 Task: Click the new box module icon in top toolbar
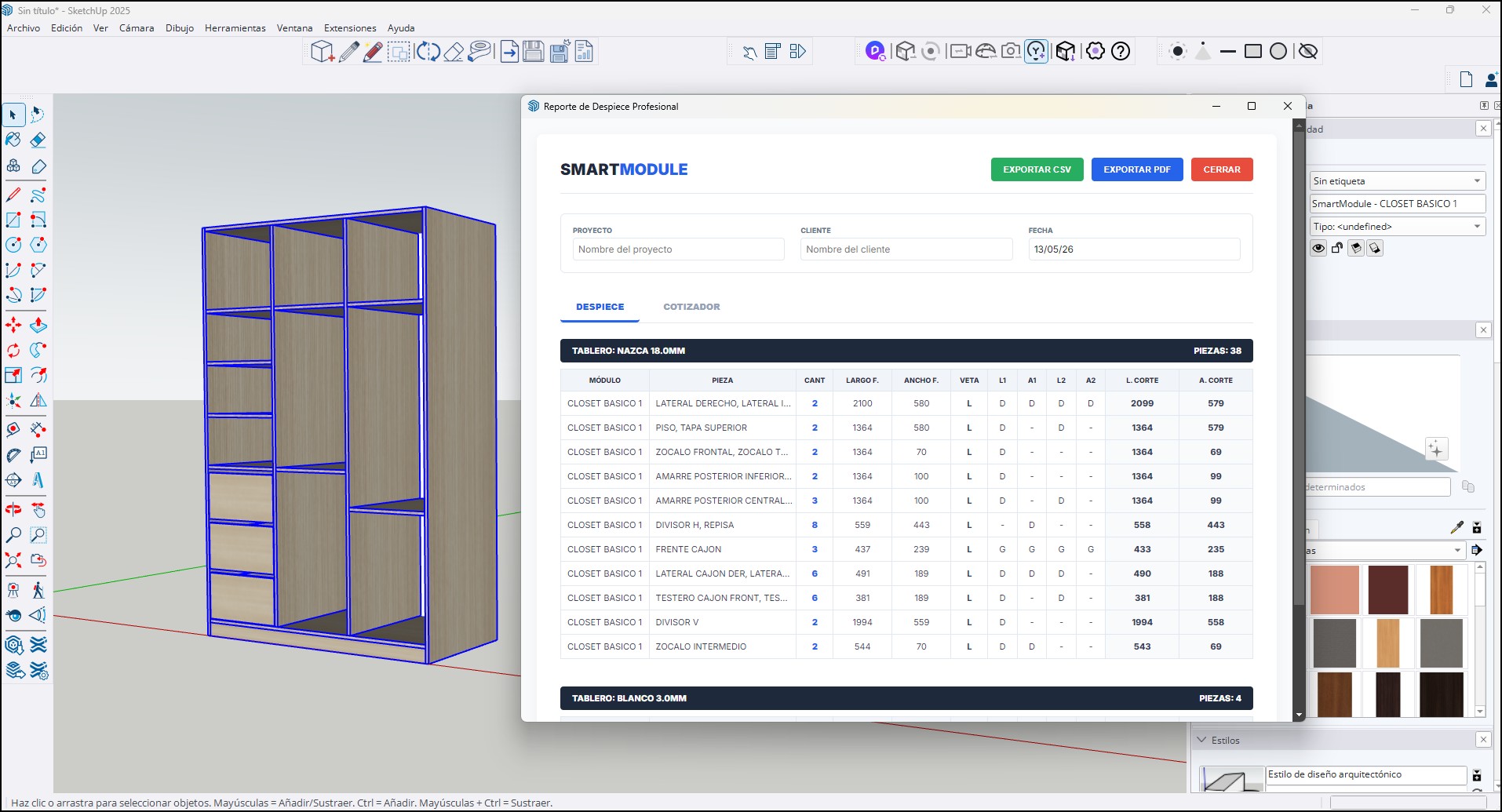[x=323, y=52]
